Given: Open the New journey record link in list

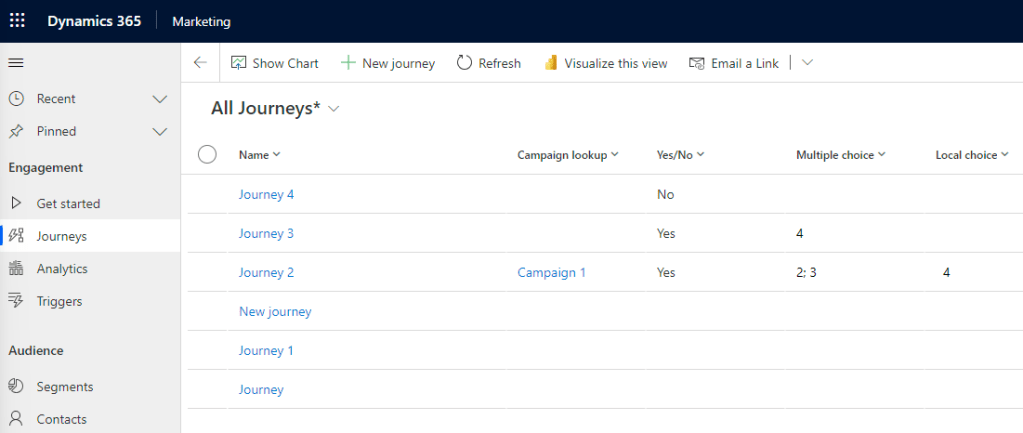Looking at the screenshot, I should pos(275,312).
